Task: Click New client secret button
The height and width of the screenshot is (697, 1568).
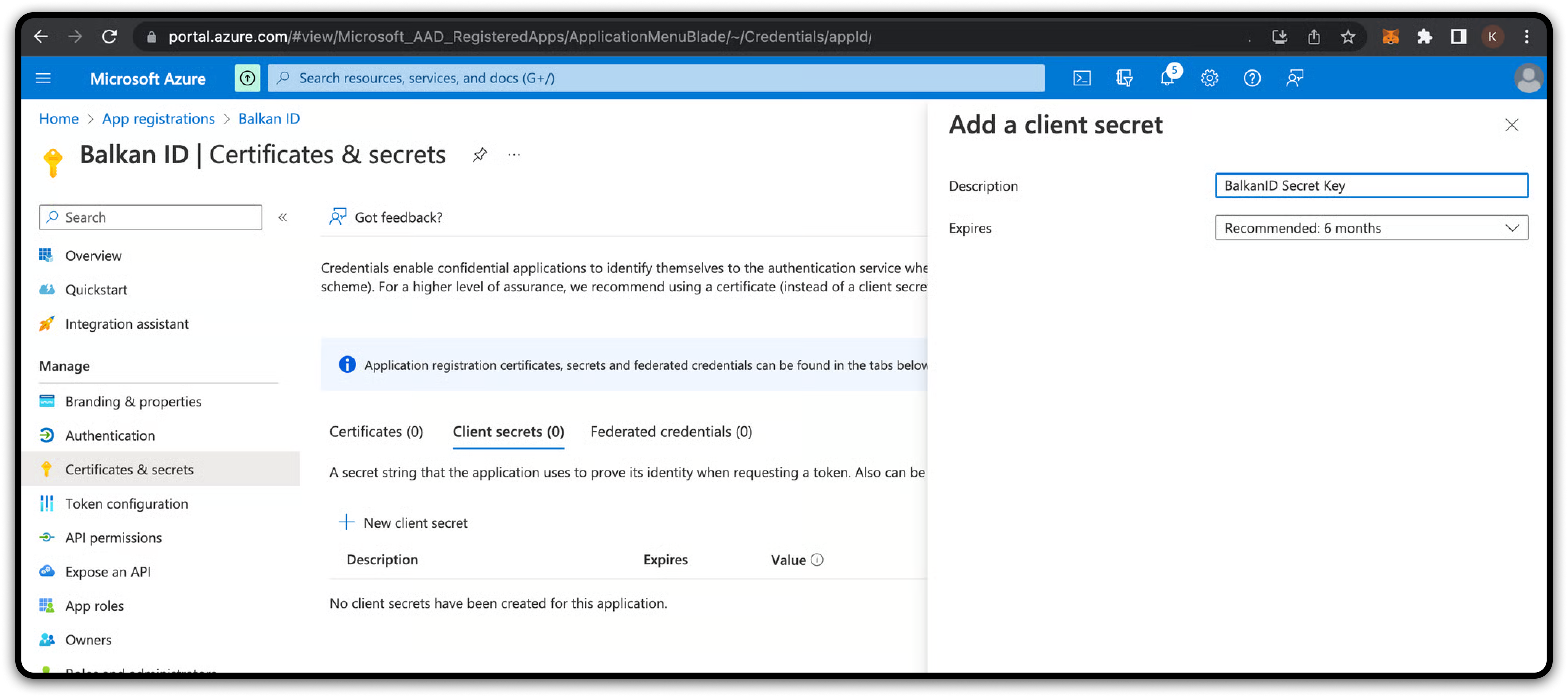Action: (403, 522)
